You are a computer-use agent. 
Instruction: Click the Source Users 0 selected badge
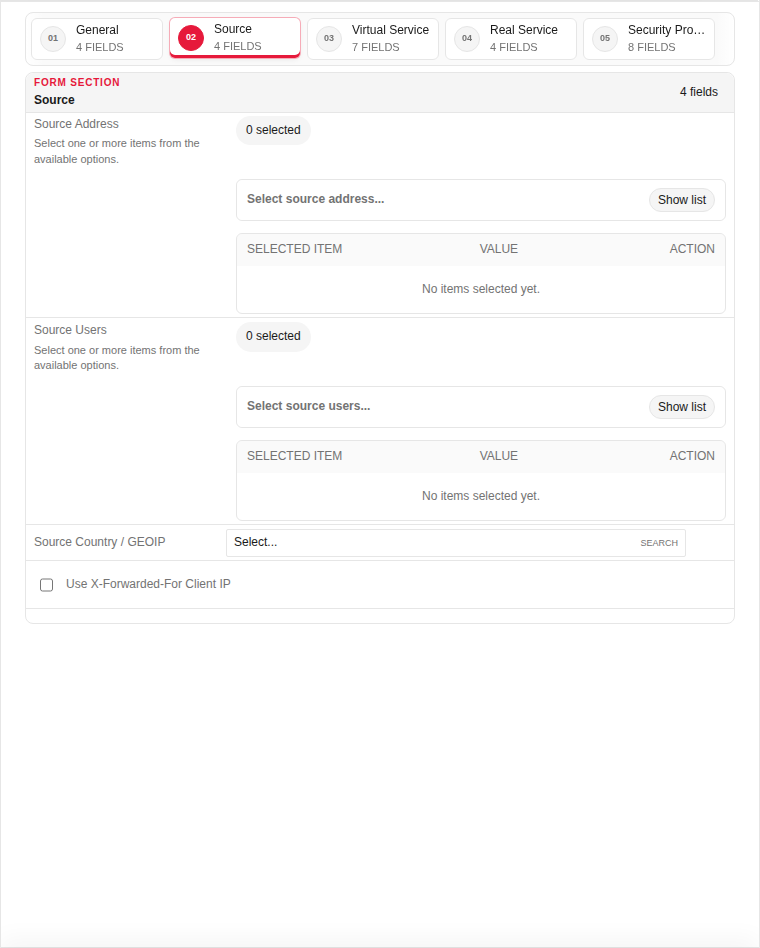[x=273, y=336]
